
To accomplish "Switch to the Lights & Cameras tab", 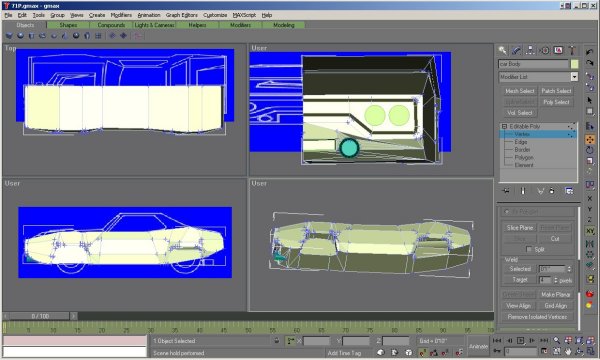I will coord(154,25).
